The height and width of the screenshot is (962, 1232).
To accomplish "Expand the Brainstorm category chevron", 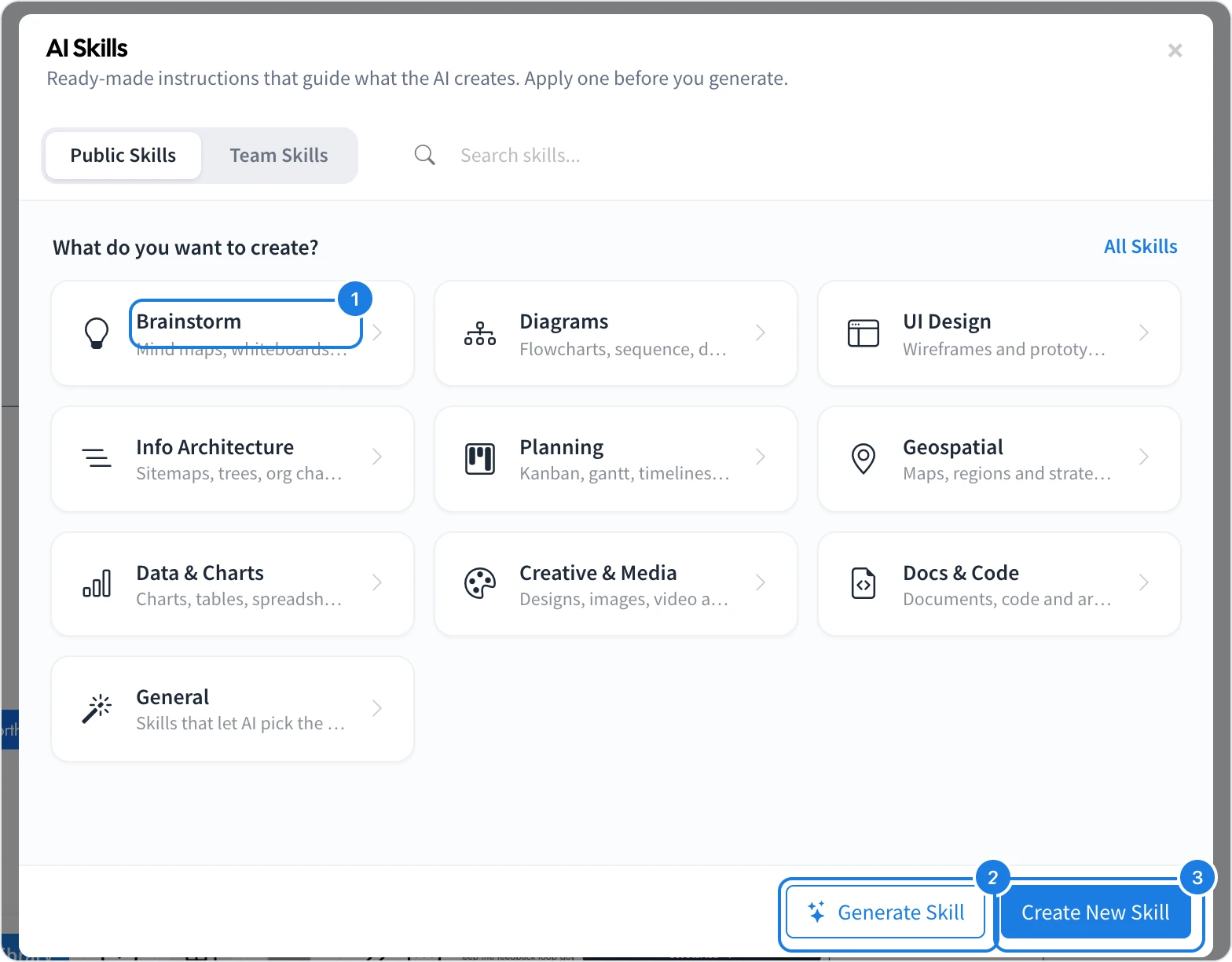I will (378, 332).
